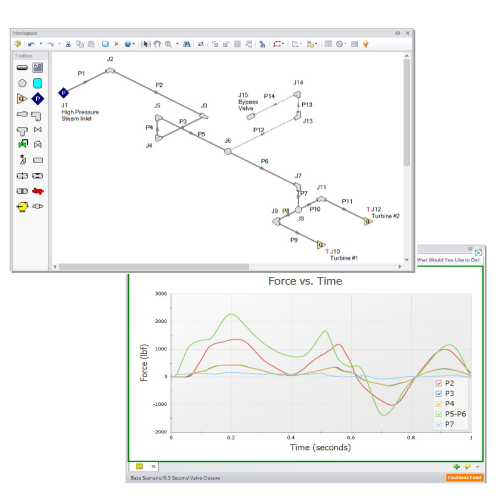Click the lightning bolt quick graph icon
Image resolution: width=500 pixels, height=500 pixels.
467,467
